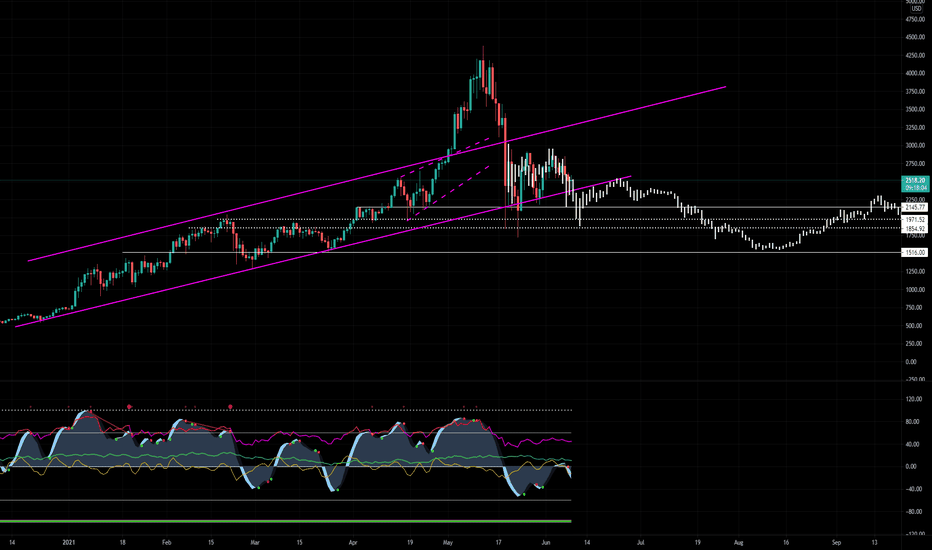Click the 1000.00 price axis label
Screen dimensions: 932x550
tap(915, 290)
